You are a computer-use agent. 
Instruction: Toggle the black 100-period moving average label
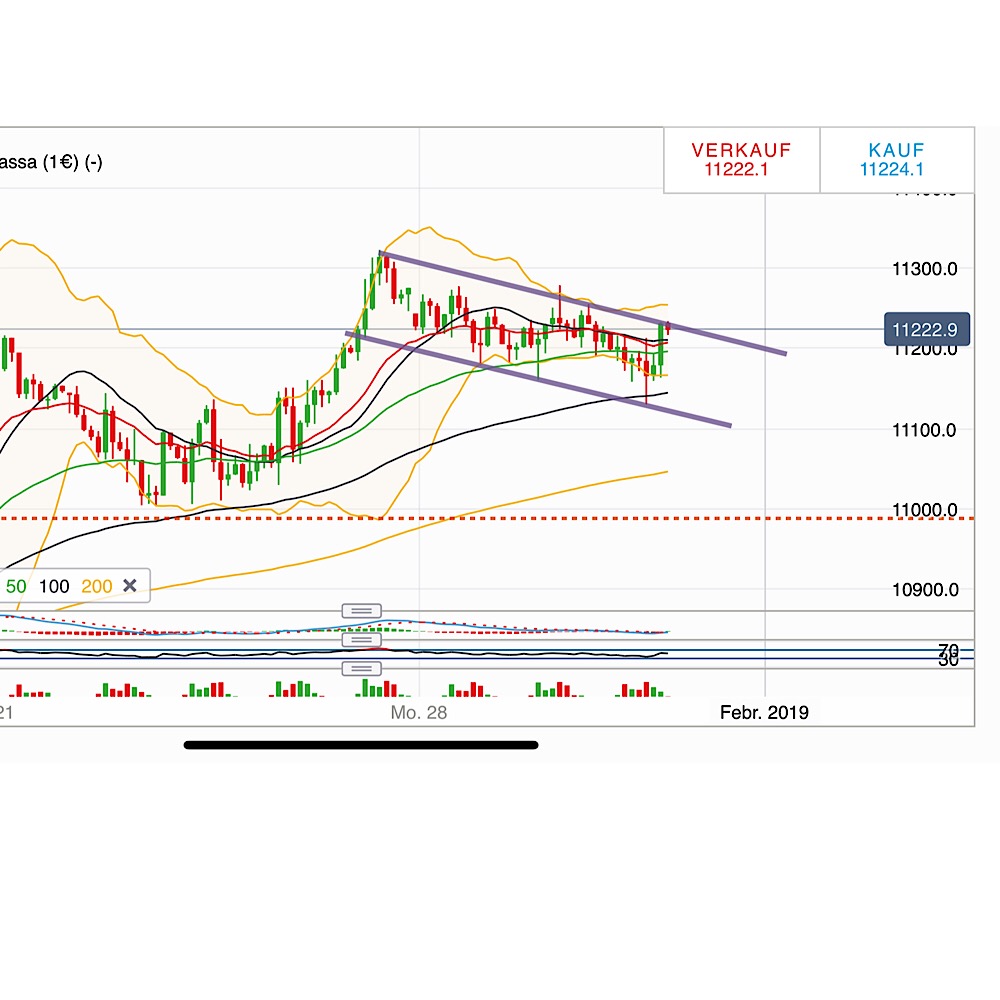point(54,586)
